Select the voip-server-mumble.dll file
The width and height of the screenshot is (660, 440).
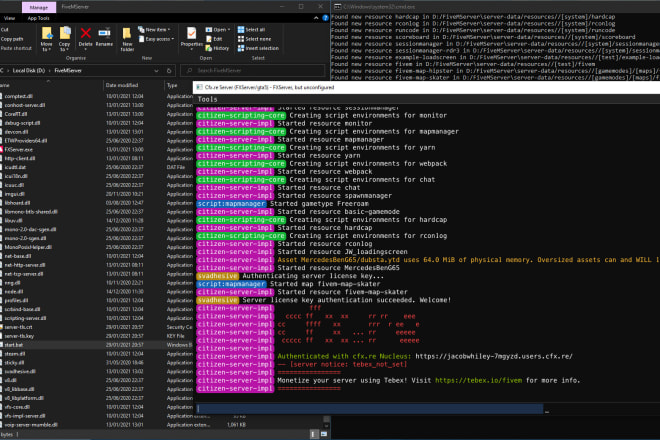31,425
